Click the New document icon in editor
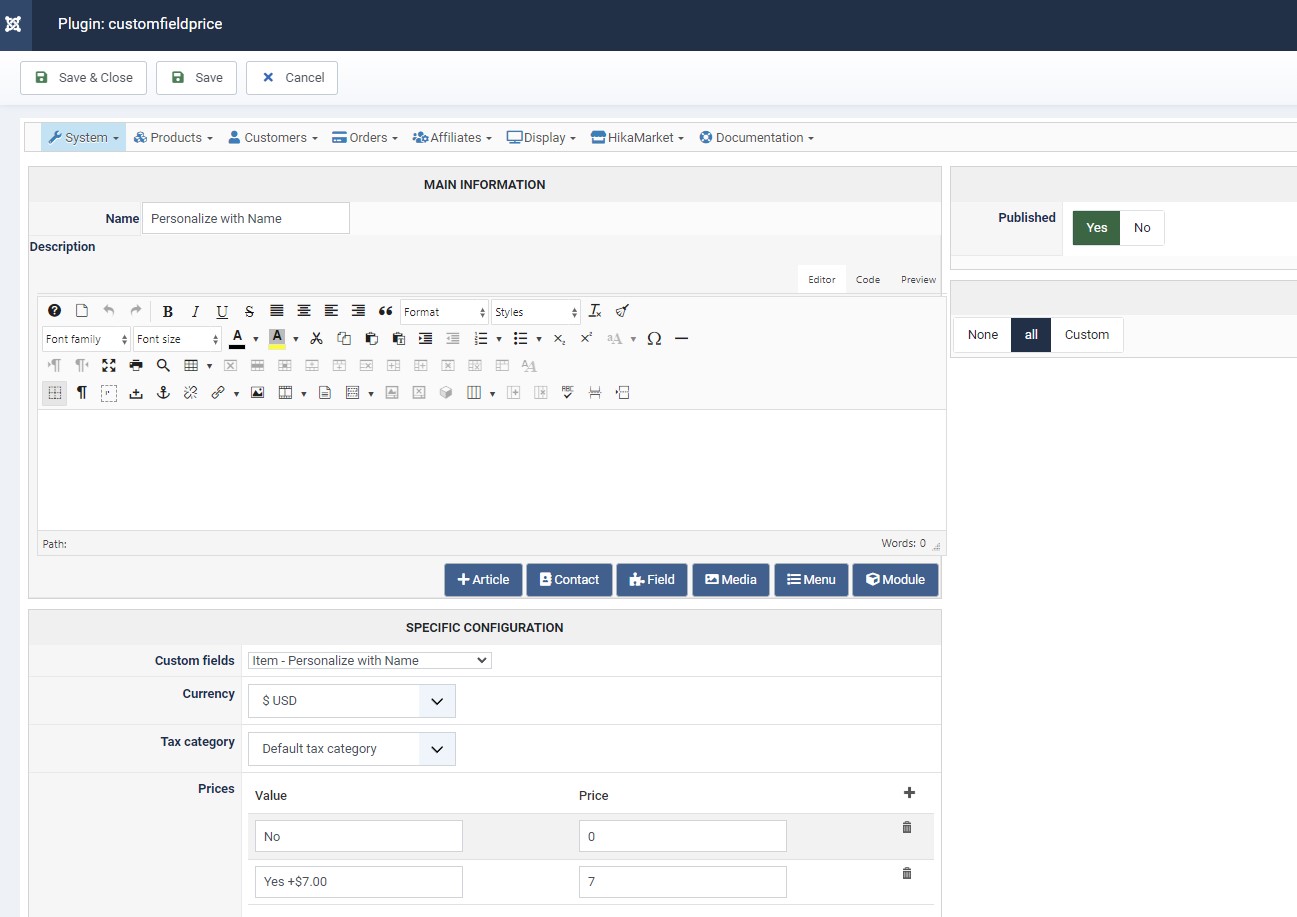Screen dimensions: 1297x917 pyautogui.click(x=82, y=311)
